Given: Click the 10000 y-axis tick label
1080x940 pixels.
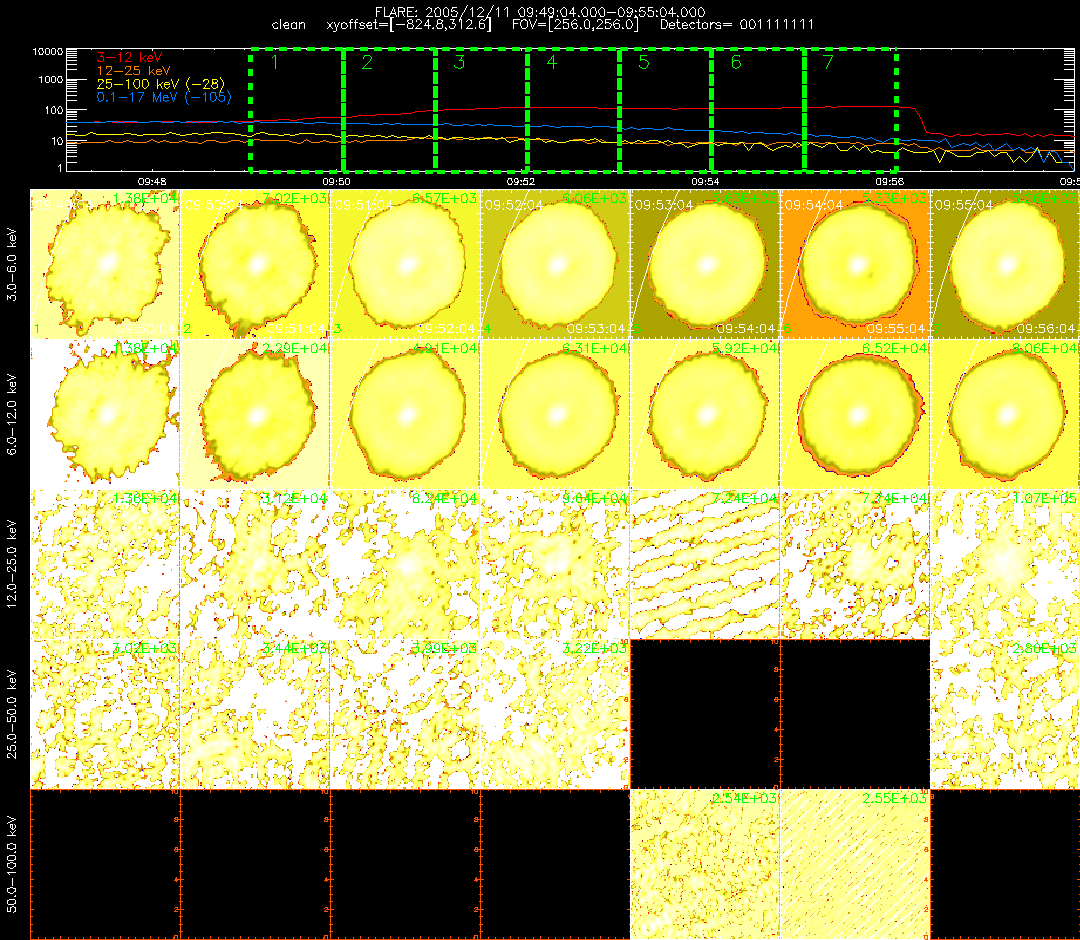Looking at the screenshot, I should pos(48,52).
